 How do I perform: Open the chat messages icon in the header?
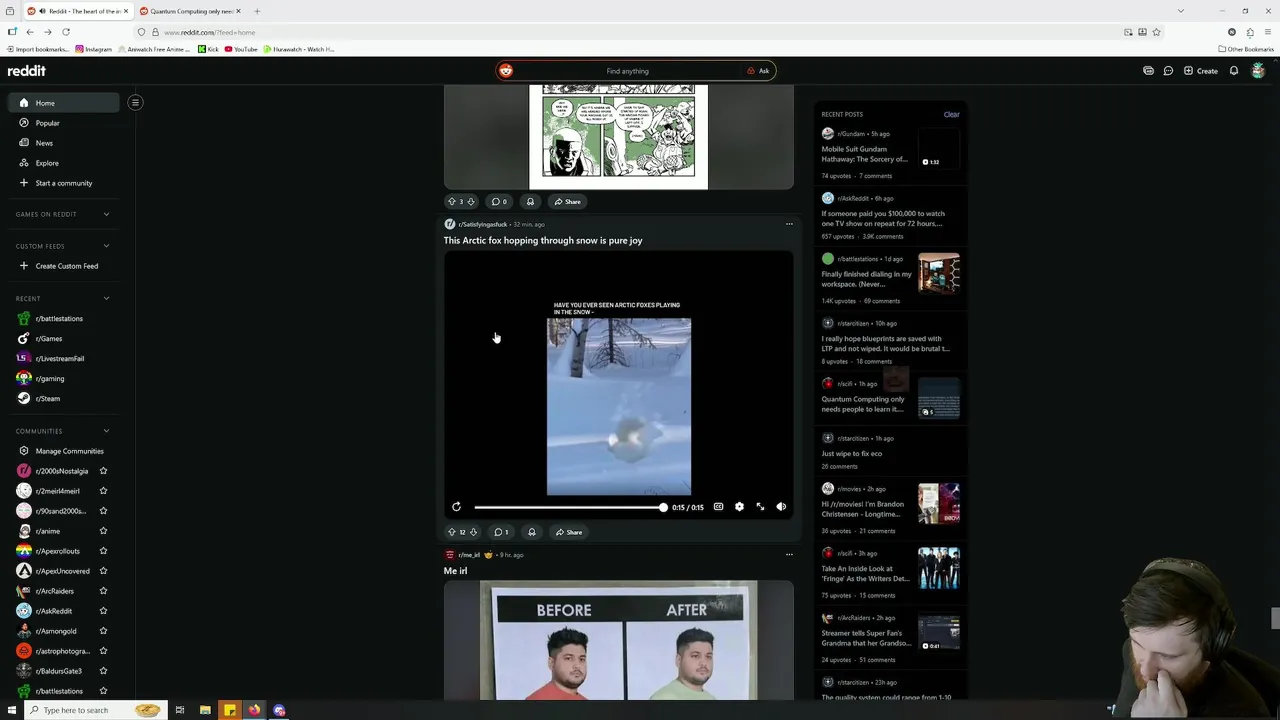[x=1168, y=71]
